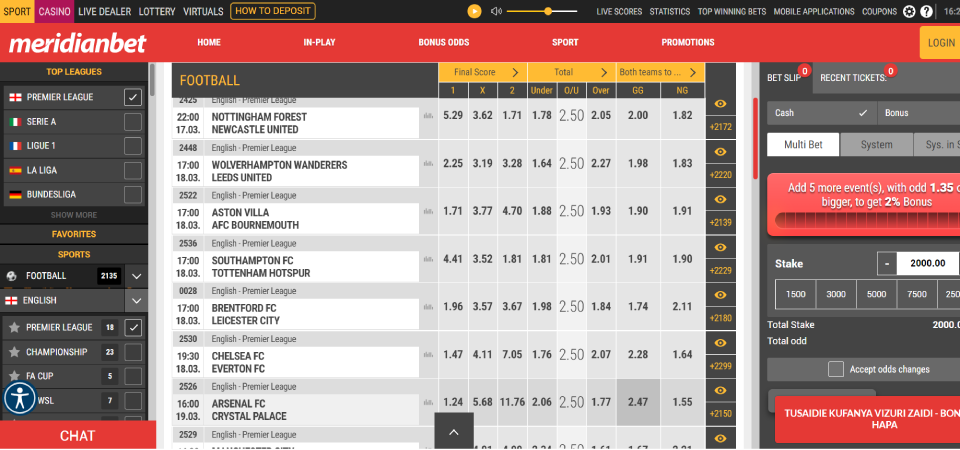The height and width of the screenshot is (450, 960).
Task: Uncheck Premier League in Top Leagues
Action: [x=133, y=97]
